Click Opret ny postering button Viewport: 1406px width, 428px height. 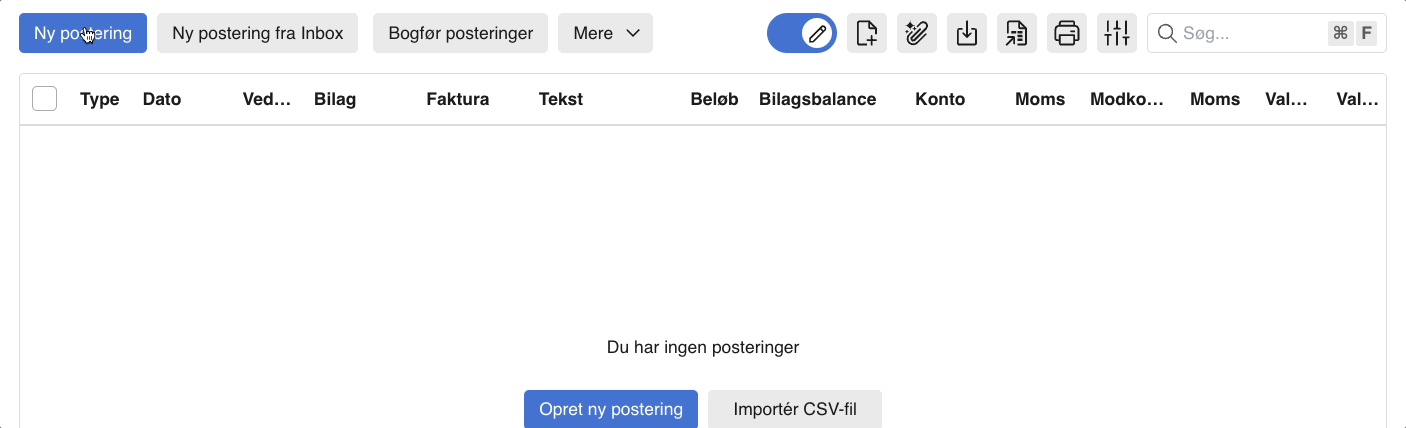(611, 409)
